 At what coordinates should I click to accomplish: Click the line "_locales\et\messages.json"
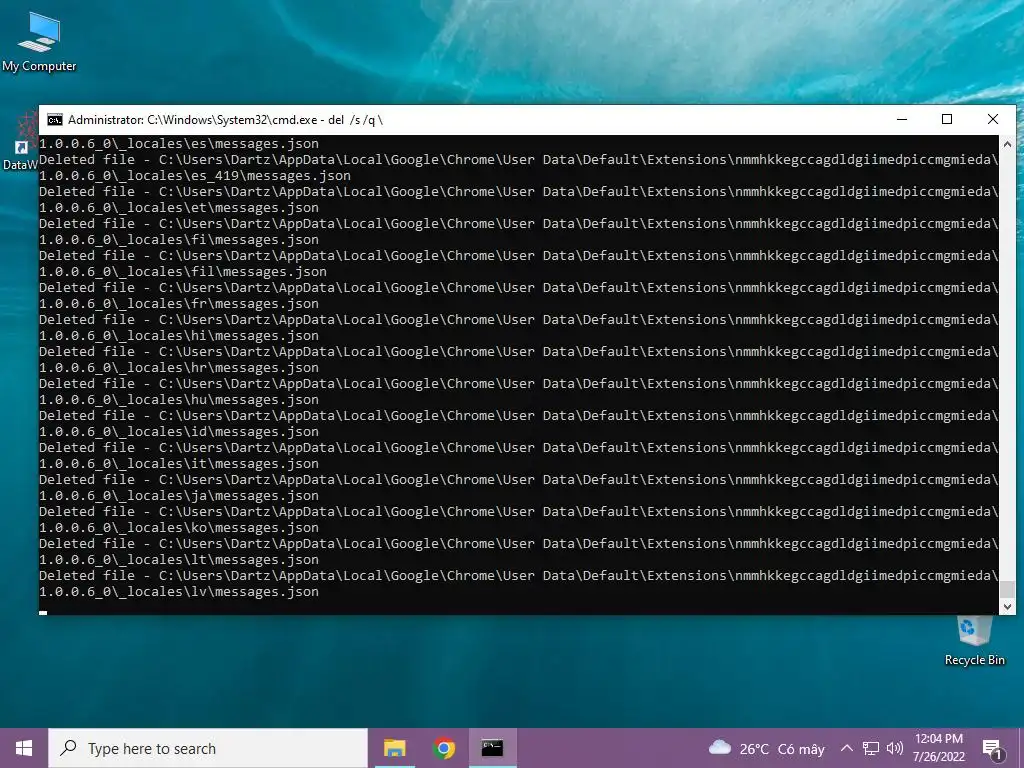[x=179, y=208]
